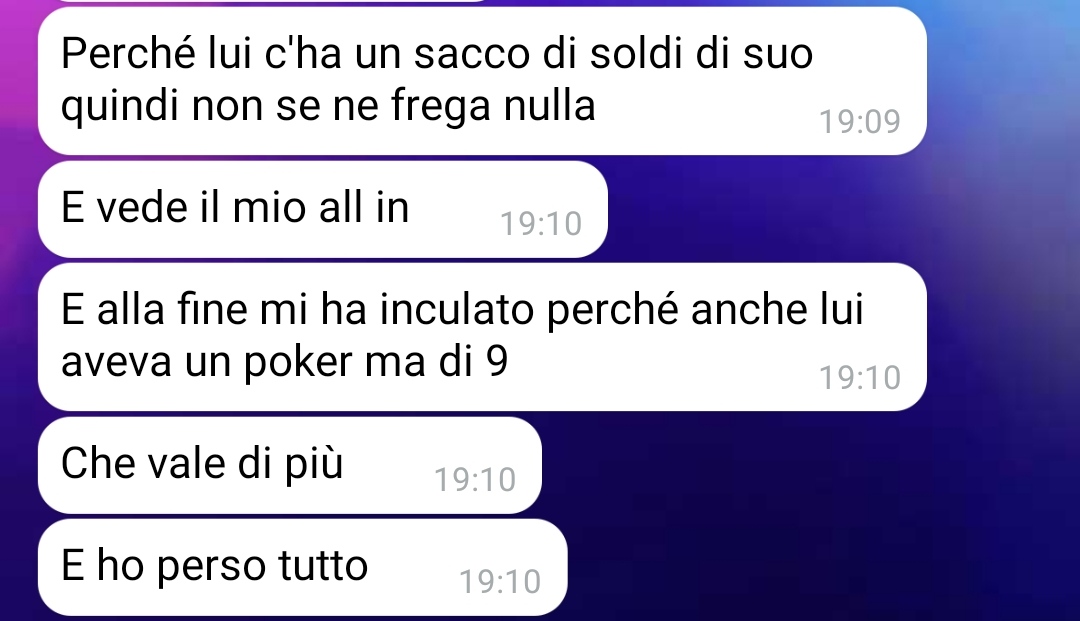Tap the "Che vale di più" message bubble

point(289,465)
